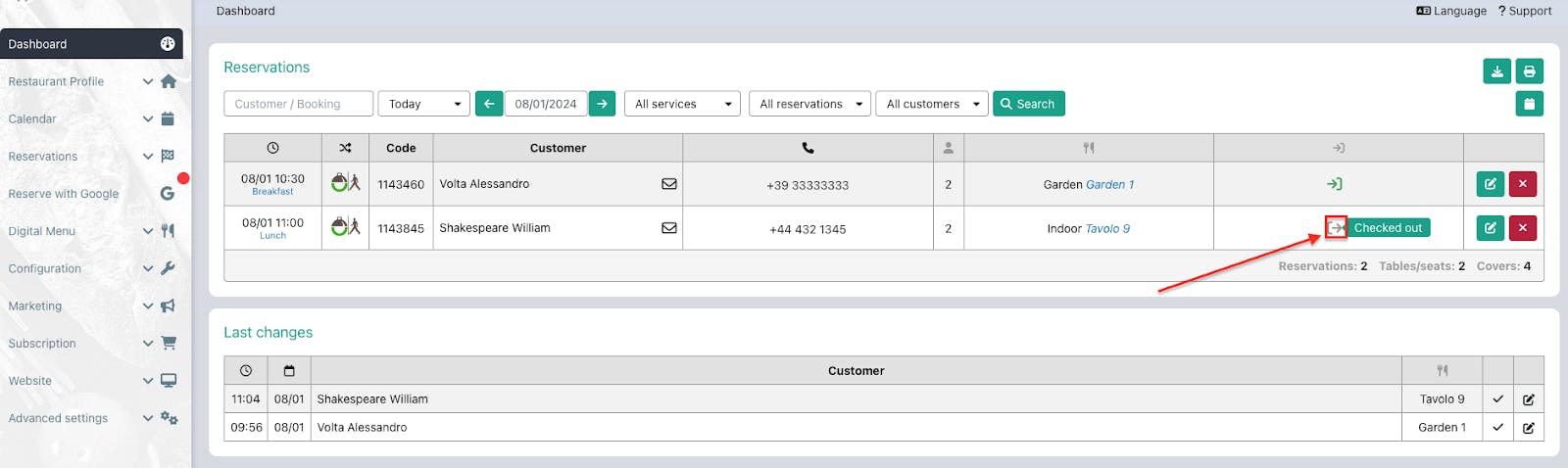Click check-out arrow icon beside Checked out
The image size is (1568, 468).
point(1336,228)
